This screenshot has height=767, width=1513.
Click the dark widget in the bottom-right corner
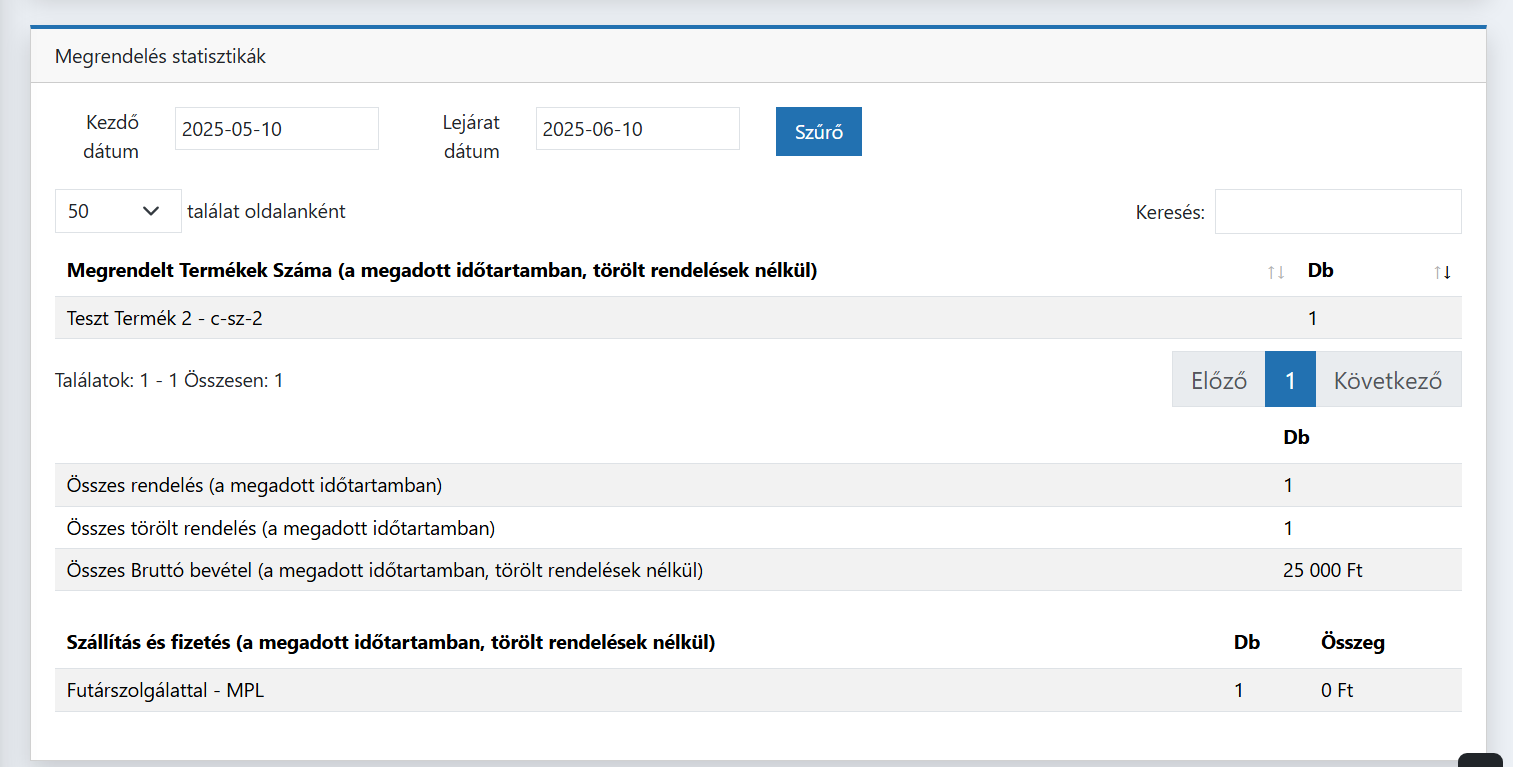tap(1480, 759)
